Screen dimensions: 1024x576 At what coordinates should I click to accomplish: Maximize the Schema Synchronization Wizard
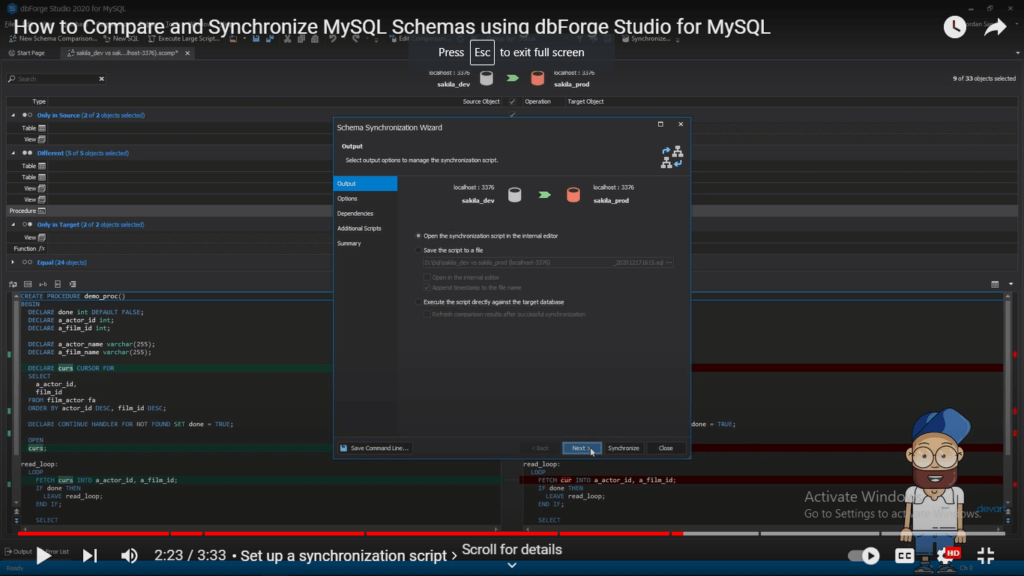(x=660, y=124)
